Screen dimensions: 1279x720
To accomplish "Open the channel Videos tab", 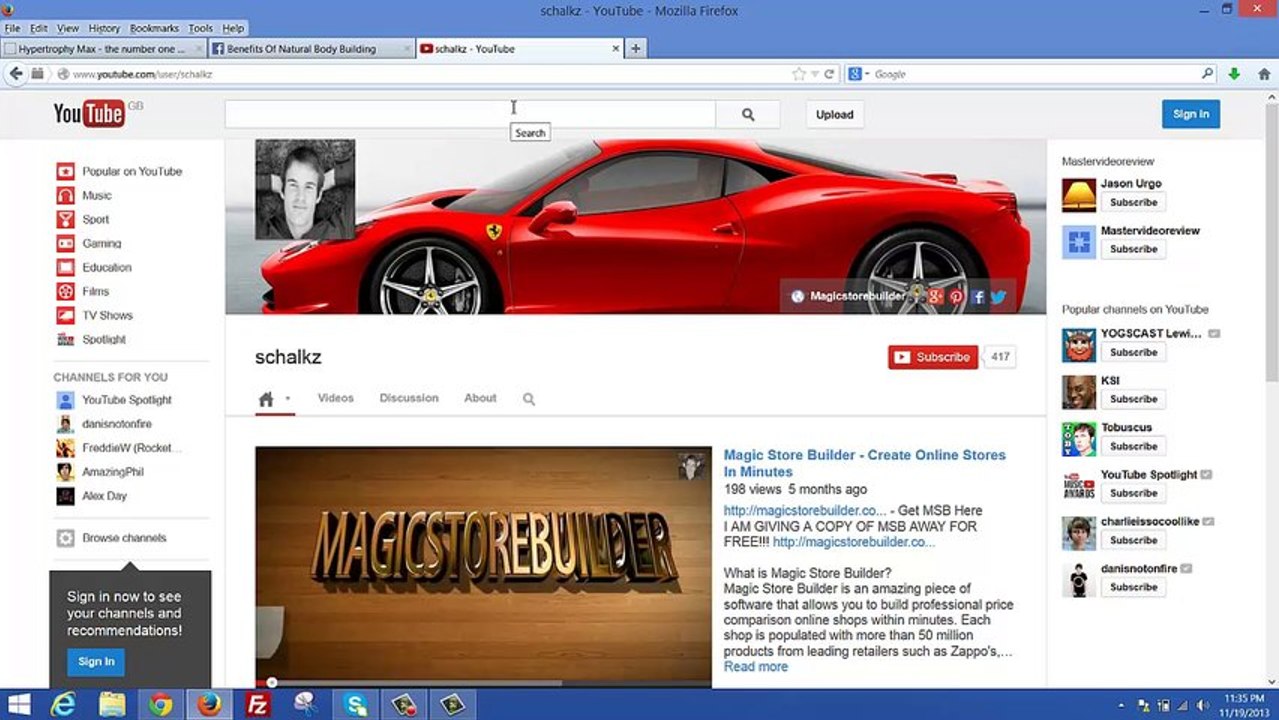I will tap(336, 398).
